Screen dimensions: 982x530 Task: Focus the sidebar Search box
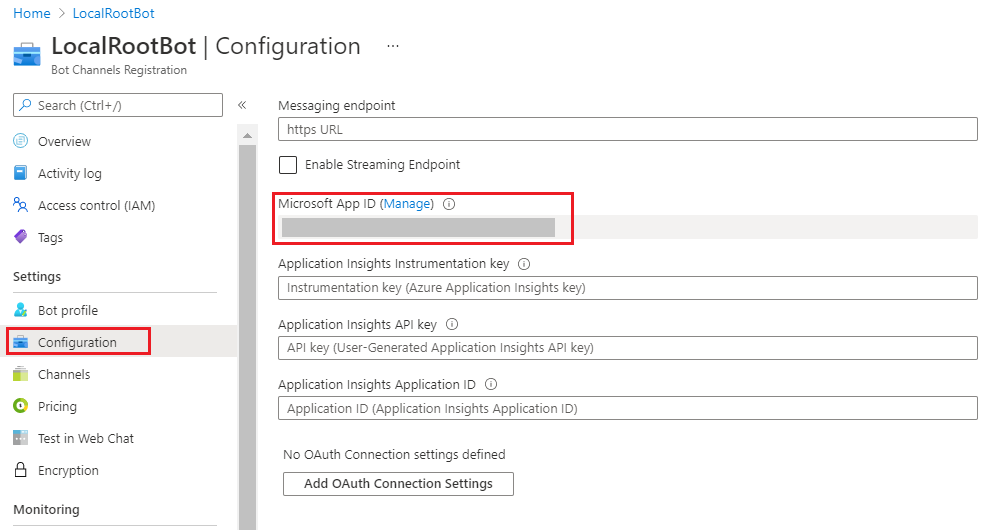tap(118, 105)
